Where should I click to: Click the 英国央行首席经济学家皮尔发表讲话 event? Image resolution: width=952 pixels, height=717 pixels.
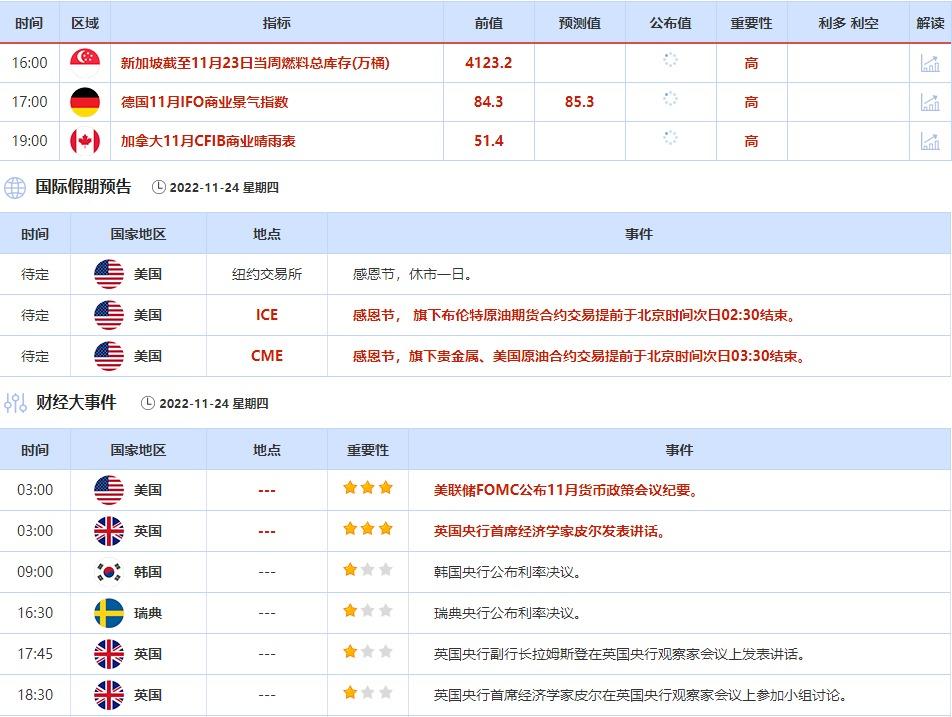tap(549, 531)
